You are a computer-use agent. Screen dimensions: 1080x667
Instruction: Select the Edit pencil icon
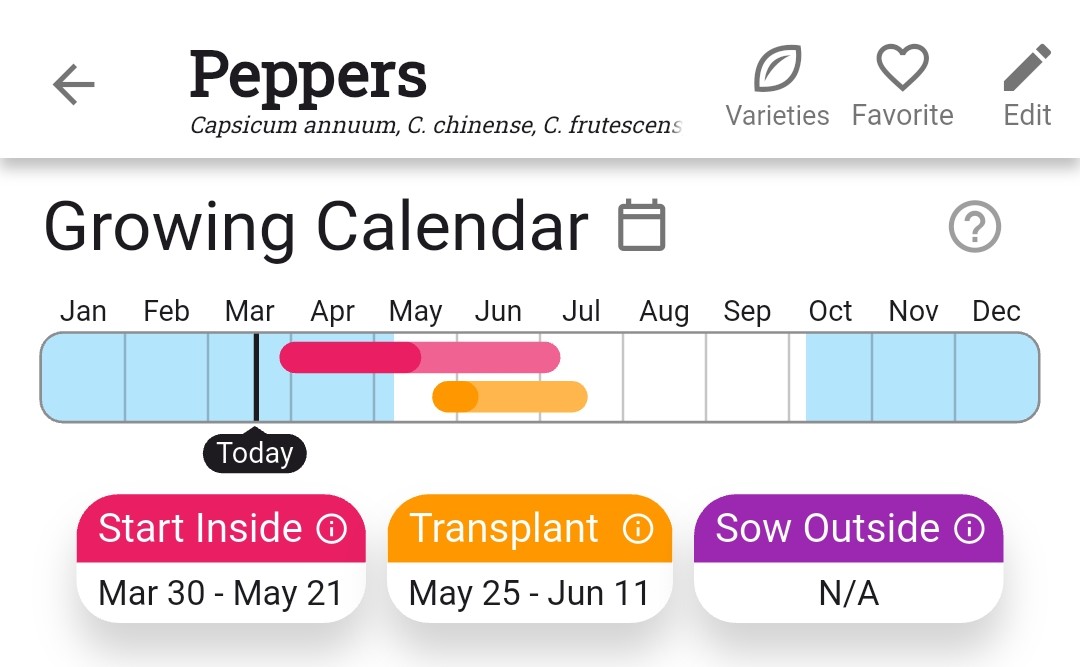coord(1026,67)
